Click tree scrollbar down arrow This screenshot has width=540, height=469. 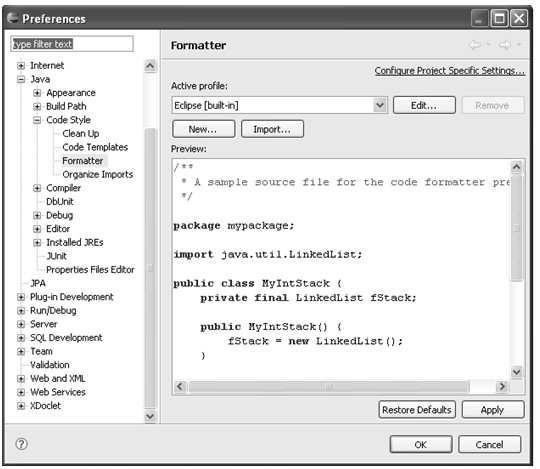(x=150, y=416)
